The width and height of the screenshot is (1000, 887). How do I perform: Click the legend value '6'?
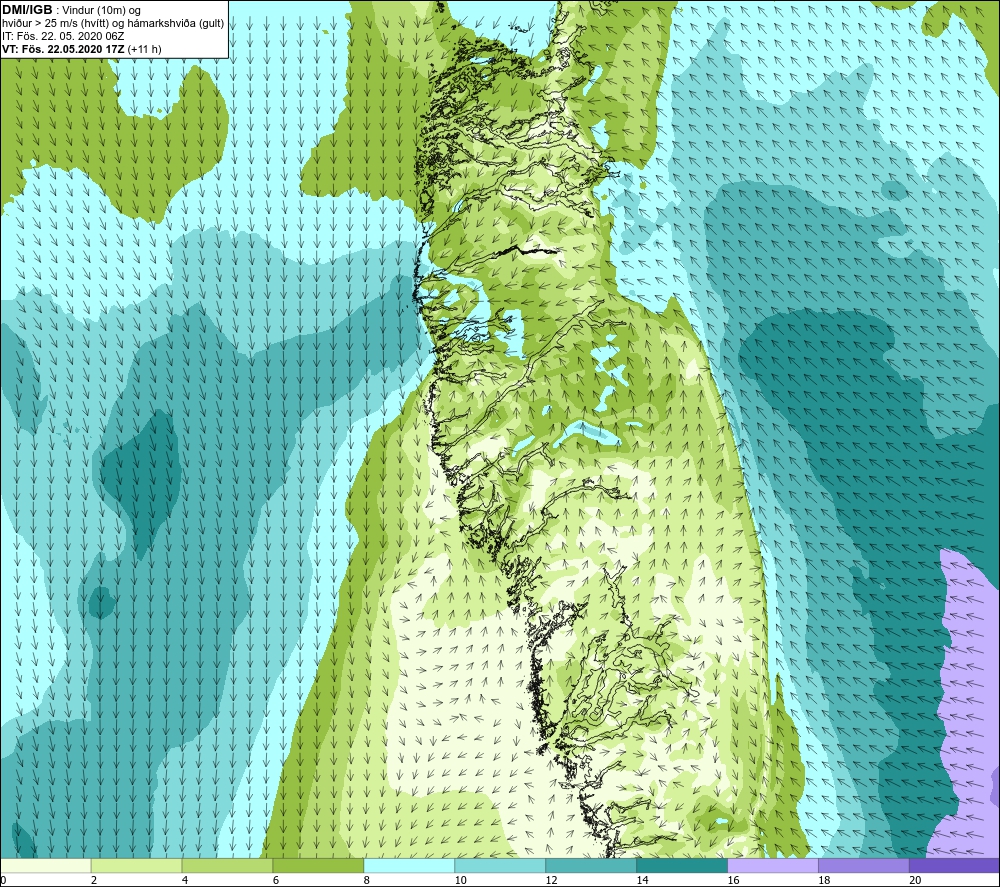click(276, 880)
